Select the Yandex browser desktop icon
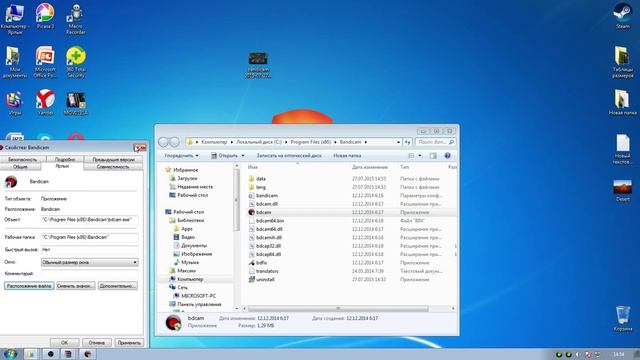 coord(45,101)
